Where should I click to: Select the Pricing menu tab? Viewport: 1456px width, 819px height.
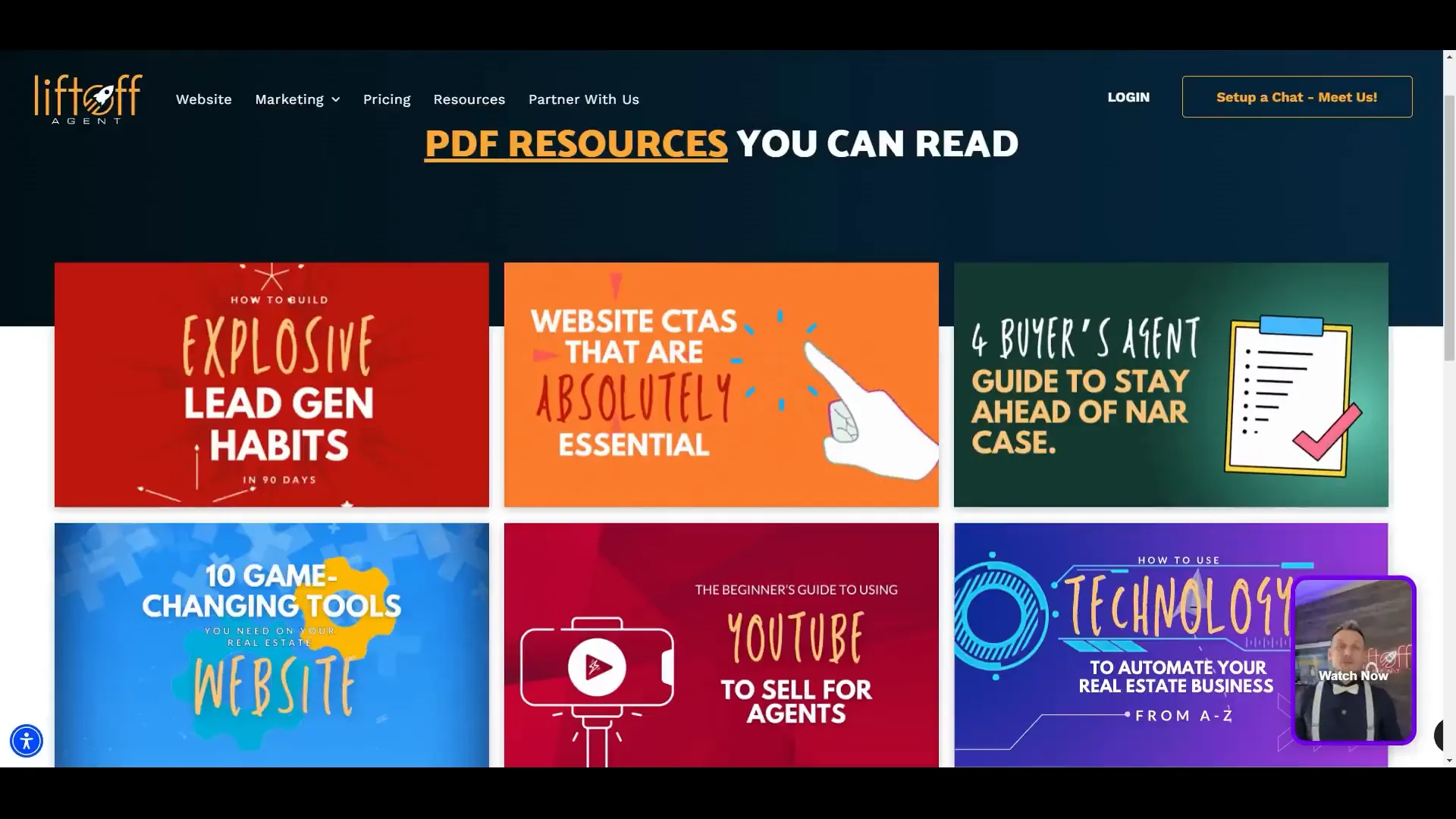(386, 99)
